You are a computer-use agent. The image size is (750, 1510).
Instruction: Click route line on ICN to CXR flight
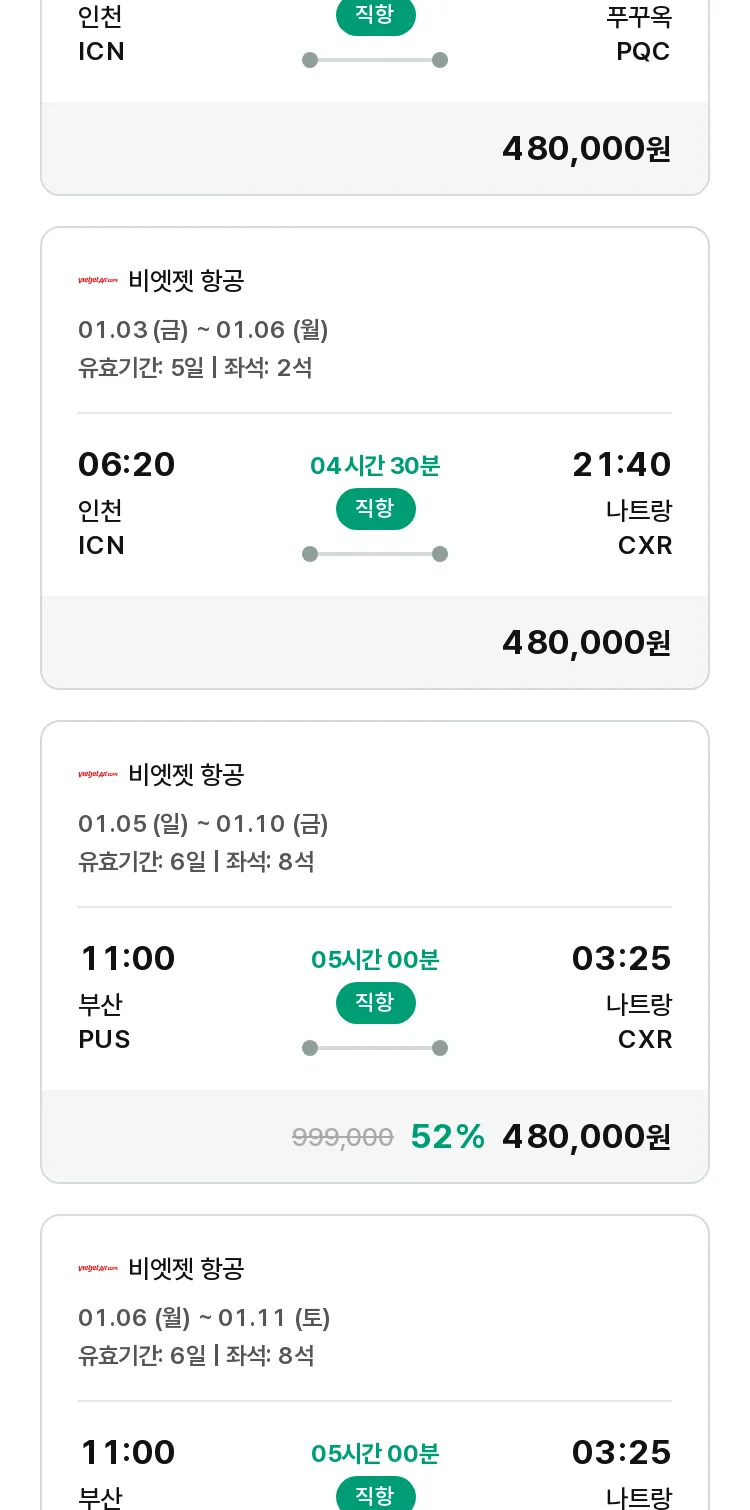pyautogui.click(x=375, y=554)
